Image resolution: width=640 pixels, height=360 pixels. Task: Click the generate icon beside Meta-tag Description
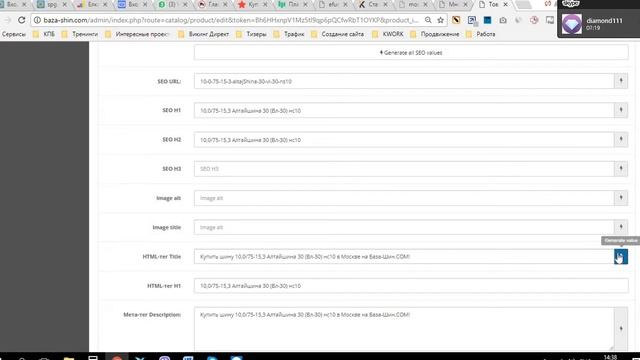click(621, 328)
